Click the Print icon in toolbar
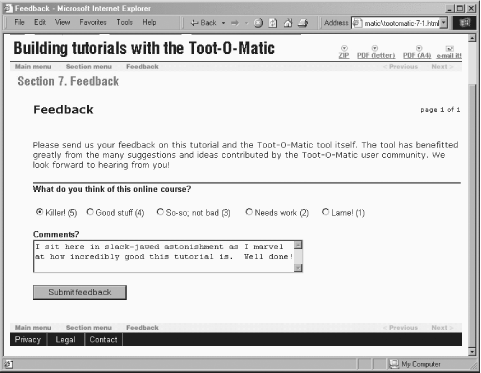 click(x=303, y=23)
